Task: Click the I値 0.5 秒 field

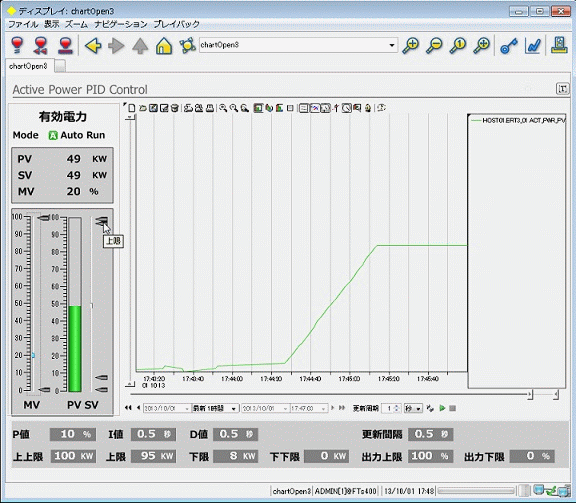Action: click(x=153, y=434)
